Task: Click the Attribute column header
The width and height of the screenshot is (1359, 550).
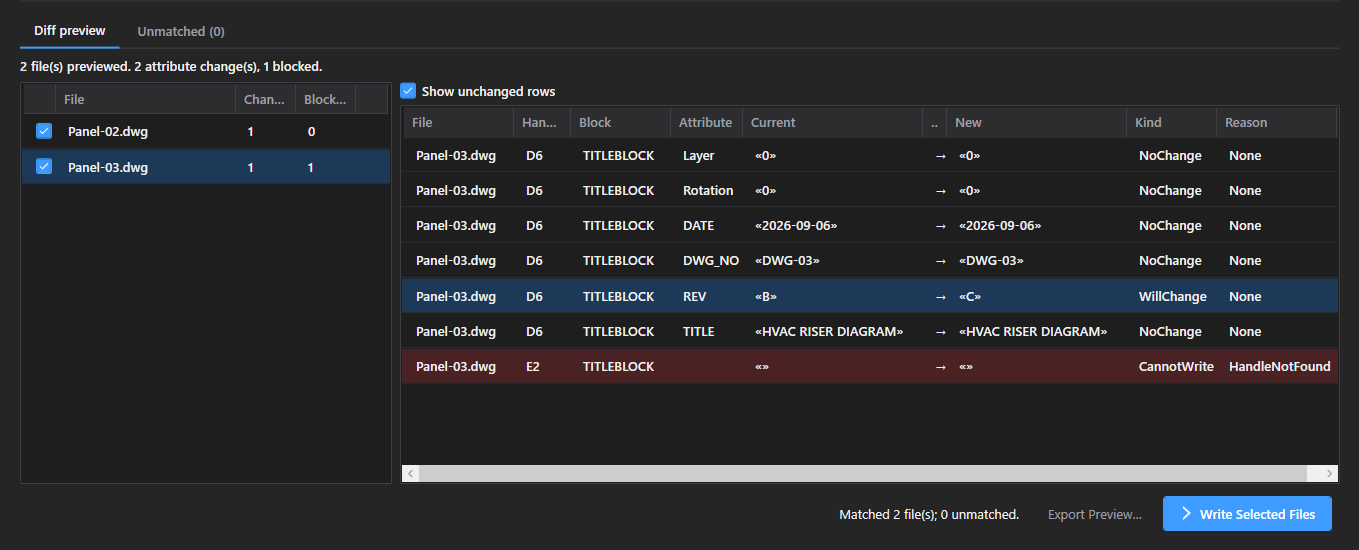Action: 706,122
